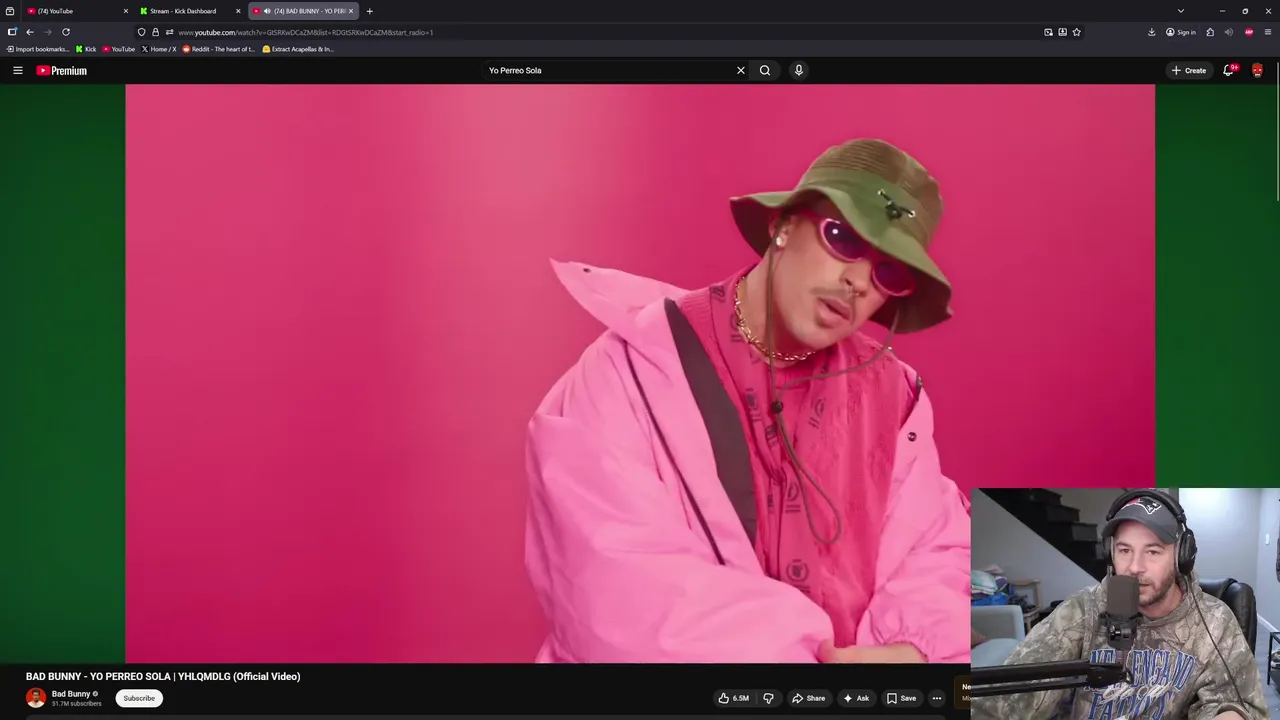Open the browser application menu
The height and width of the screenshot is (720, 1280).
1268,32
